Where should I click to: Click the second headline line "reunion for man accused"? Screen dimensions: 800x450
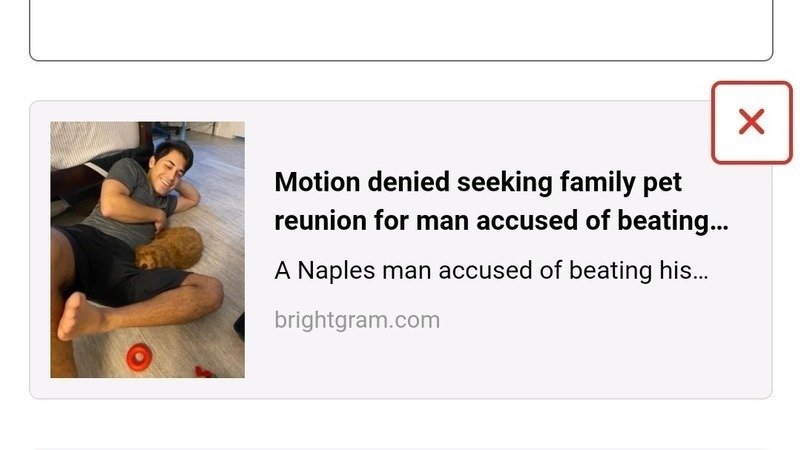click(x=500, y=221)
